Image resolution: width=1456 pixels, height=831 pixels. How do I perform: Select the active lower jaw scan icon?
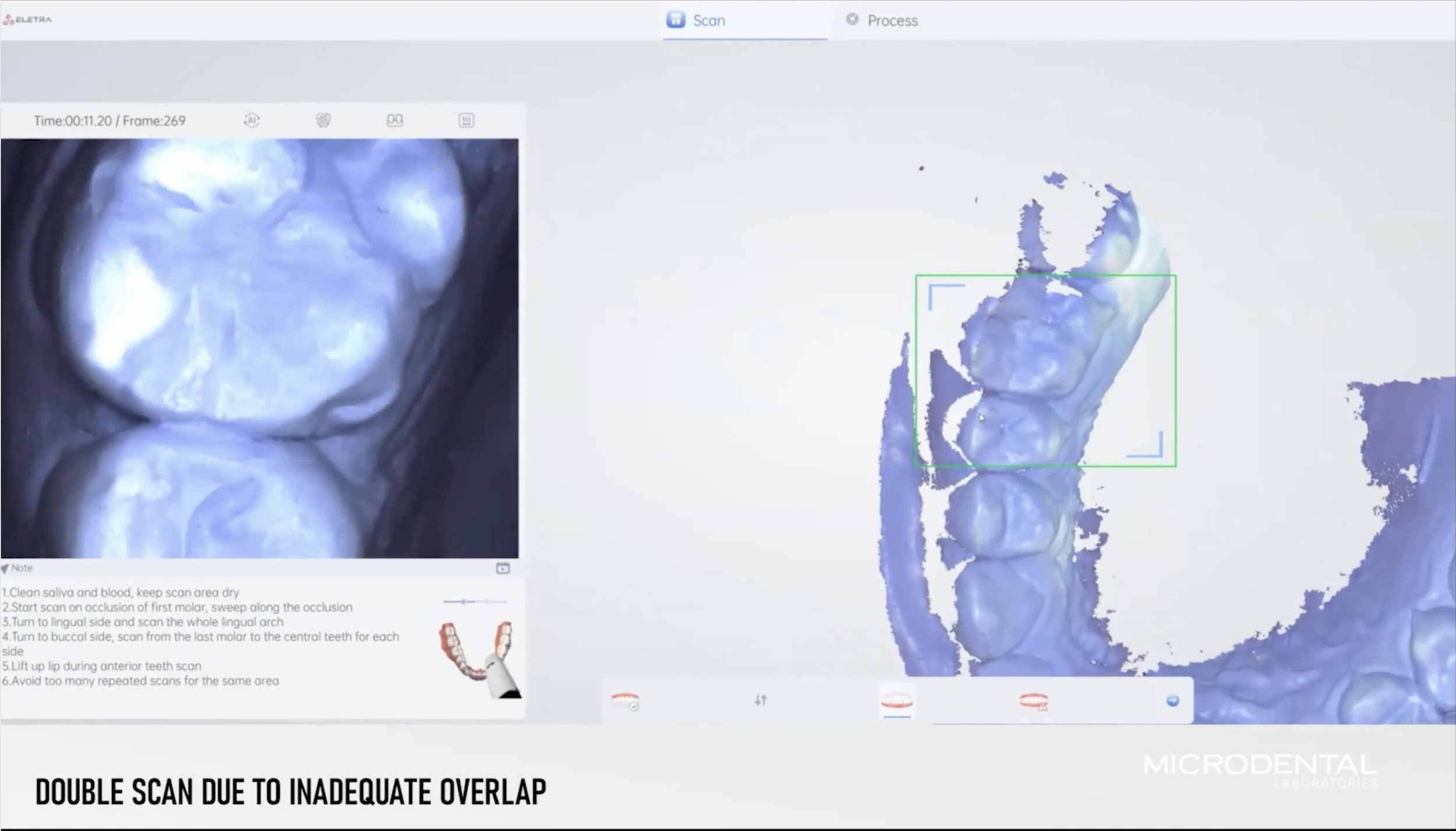tap(897, 700)
